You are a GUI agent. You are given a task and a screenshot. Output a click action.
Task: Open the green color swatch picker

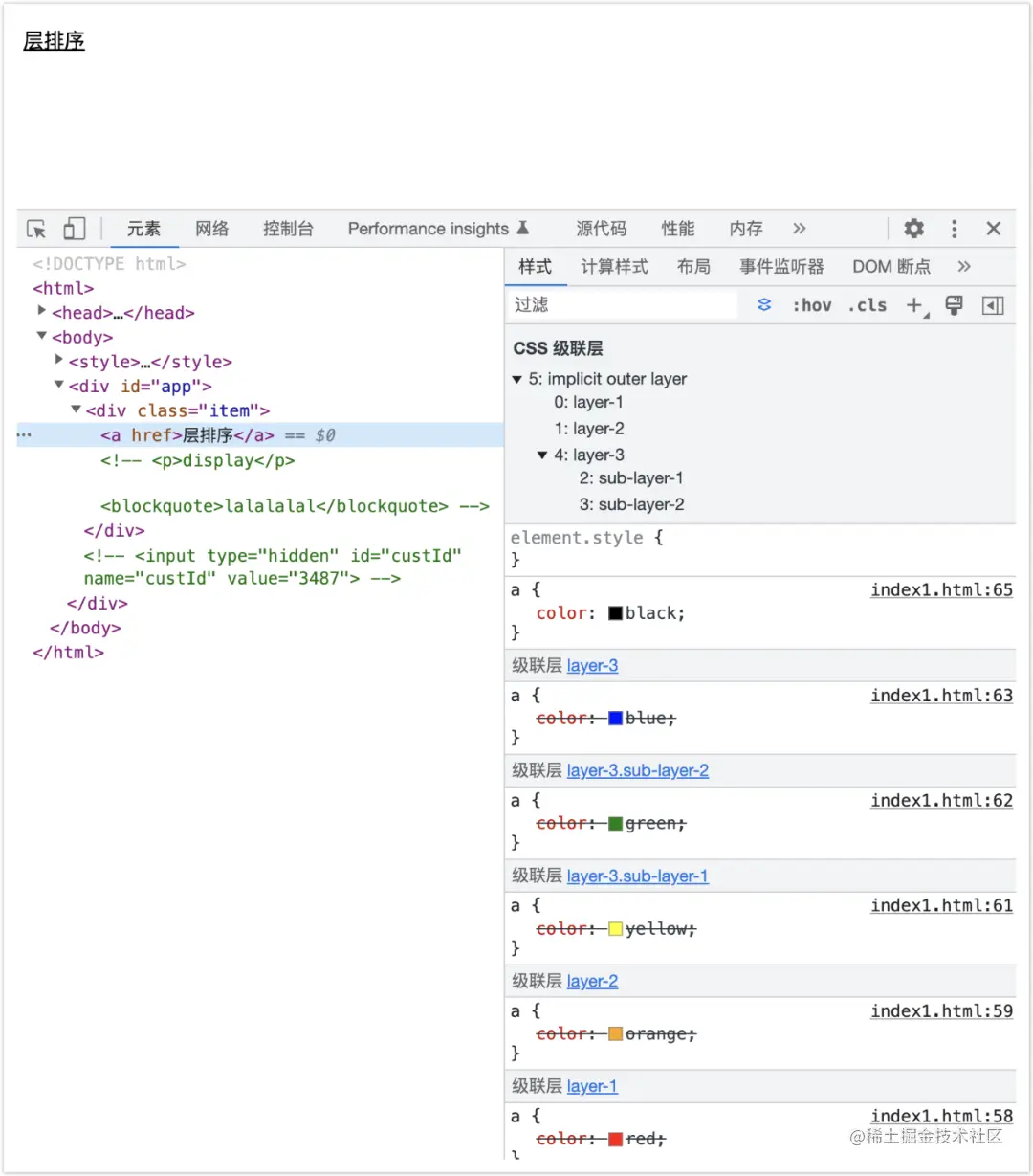click(x=616, y=824)
